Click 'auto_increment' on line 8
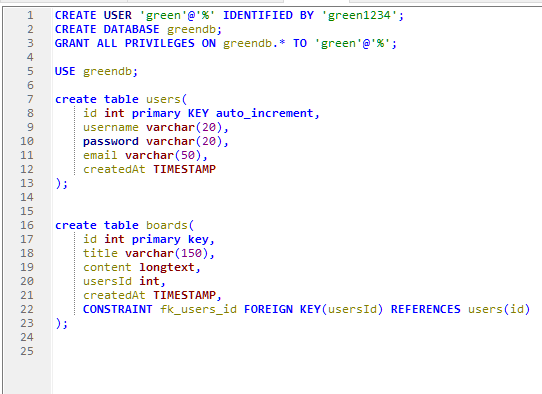The image size is (542, 394). (x=265, y=113)
